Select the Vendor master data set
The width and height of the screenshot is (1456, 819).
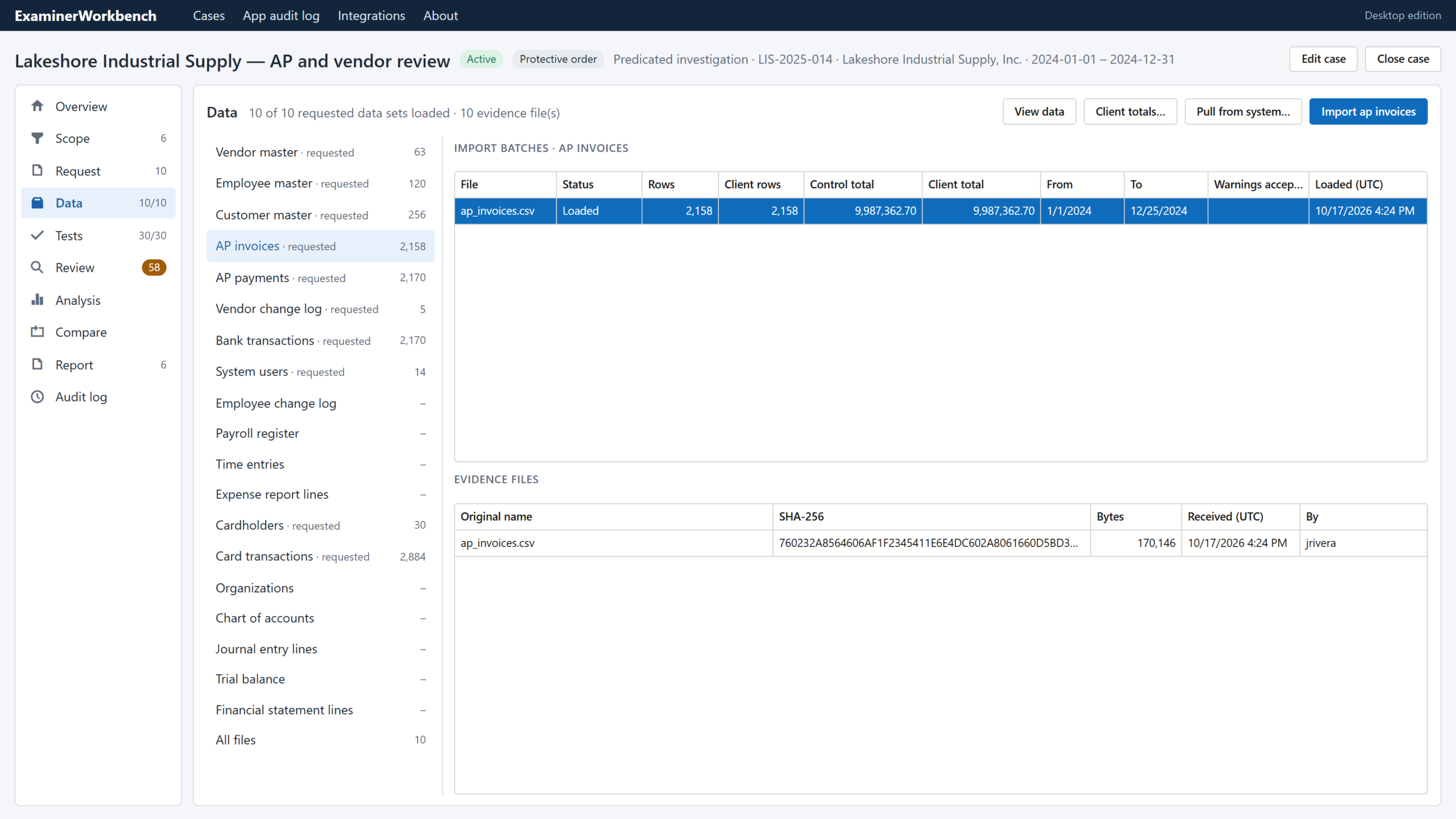[x=321, y=152]
